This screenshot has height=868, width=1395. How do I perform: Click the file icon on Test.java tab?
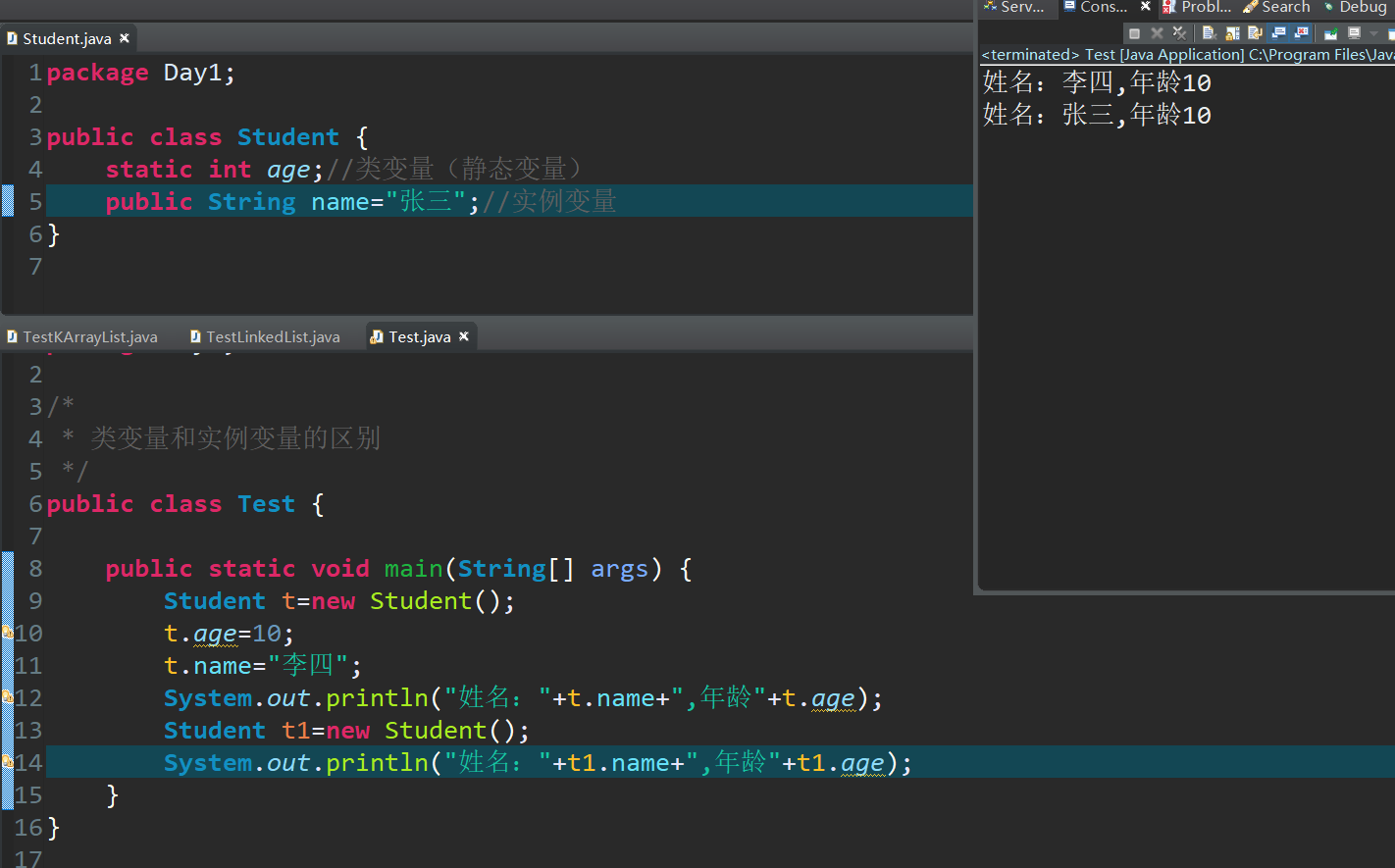click(377, 336)
